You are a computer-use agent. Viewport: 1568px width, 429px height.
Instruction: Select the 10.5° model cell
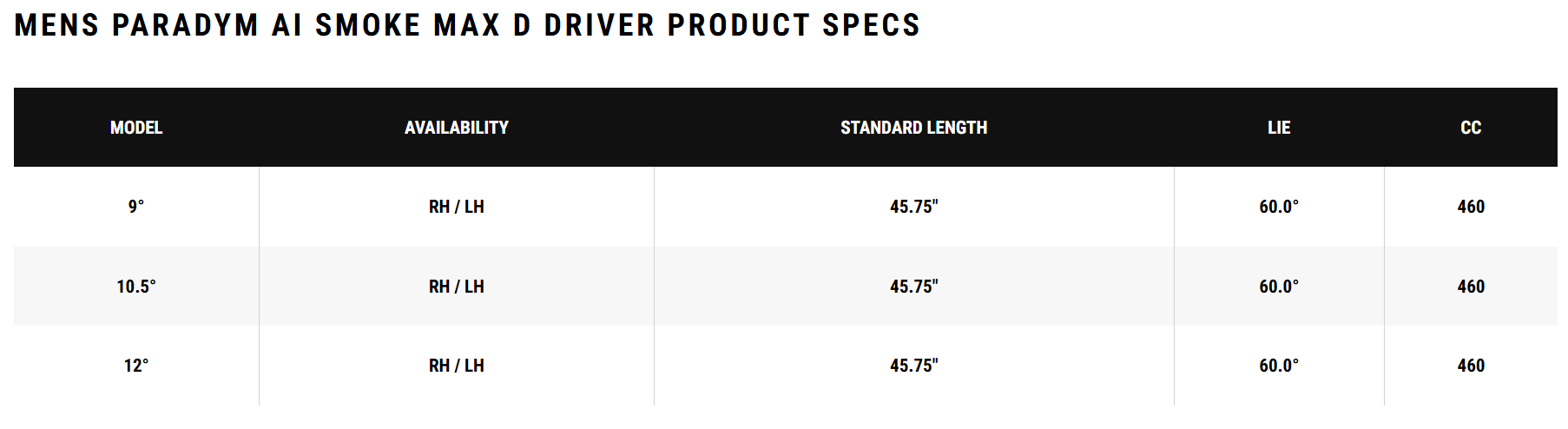pos(136,287)
